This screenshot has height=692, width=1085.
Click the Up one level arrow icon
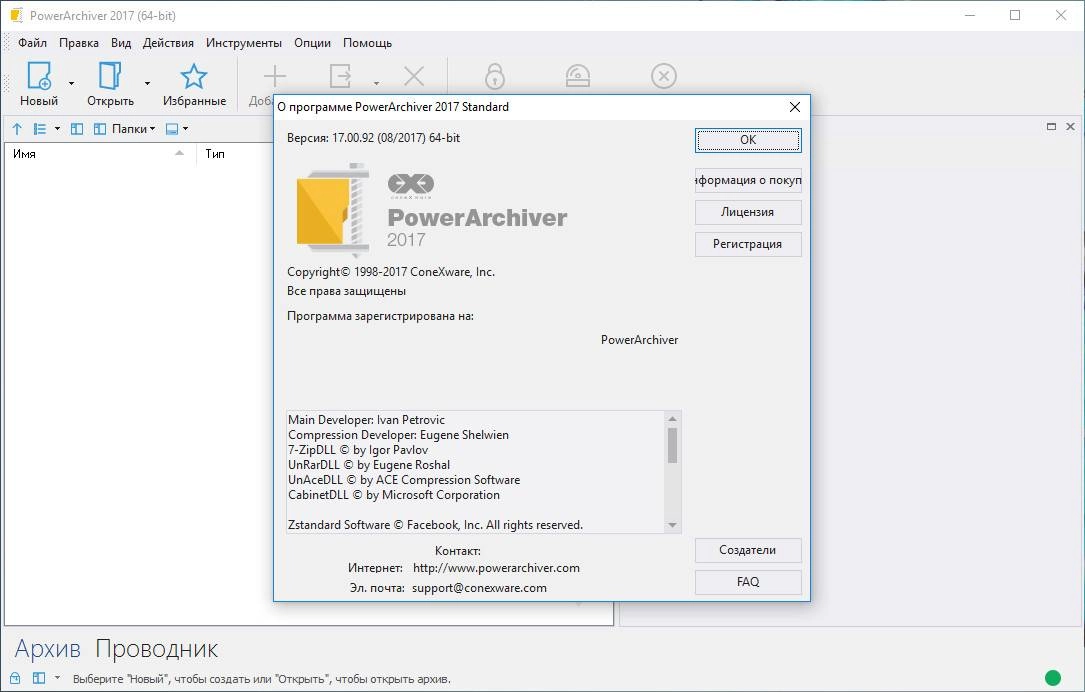coord(17,129)
